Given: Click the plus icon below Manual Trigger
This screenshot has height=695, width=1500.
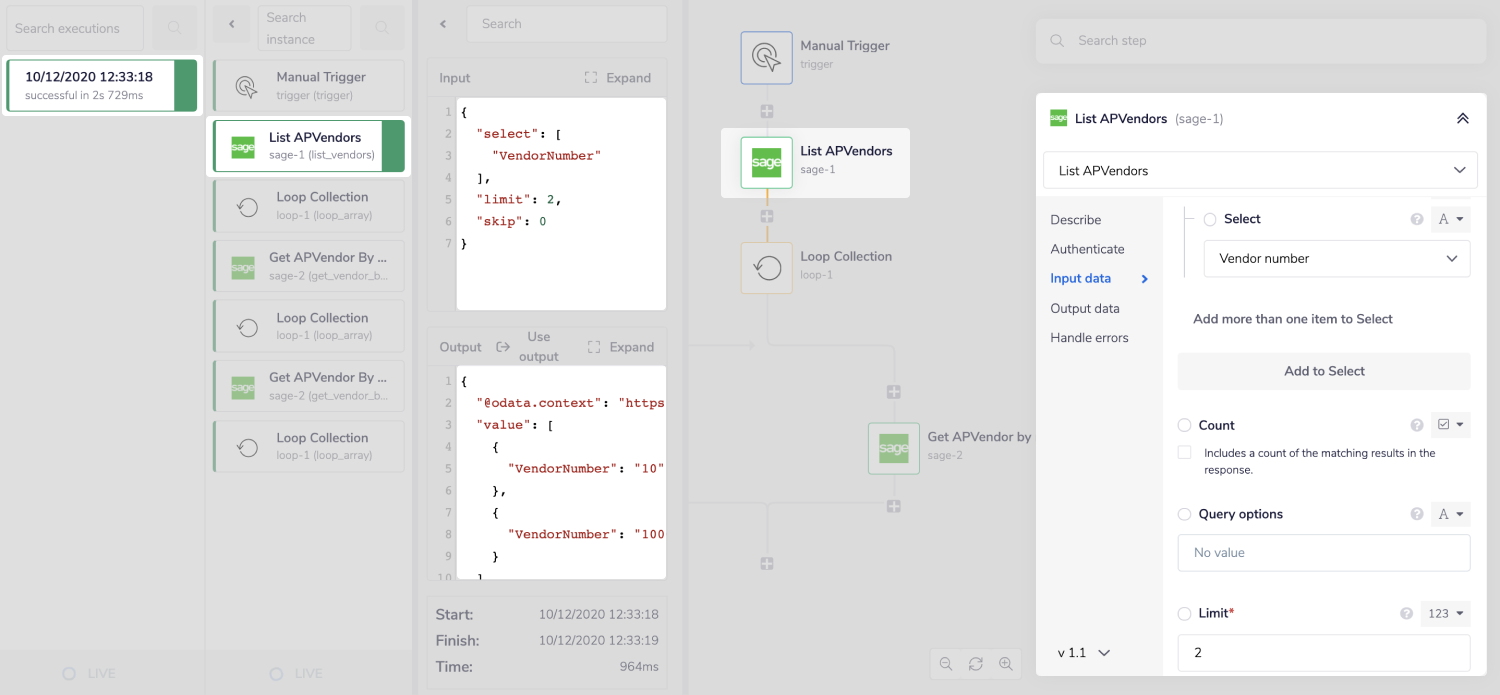Looking at the screenshot, I should tap(766, 111).
